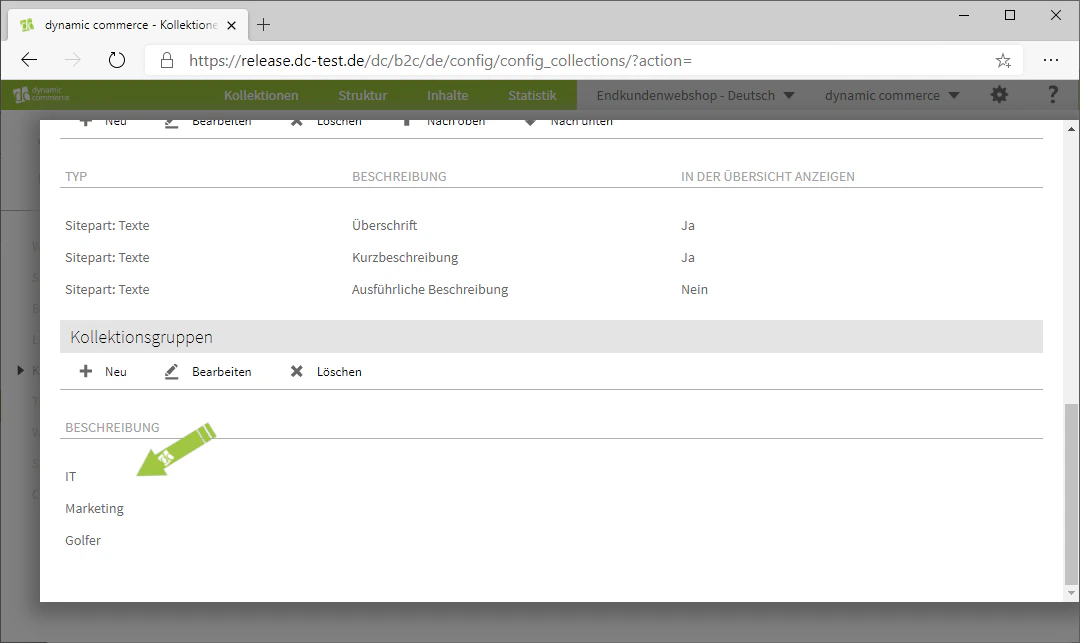Click Neu in Kollektionsgruppen
1080x643 pixels.
click(x=116, y=372)
